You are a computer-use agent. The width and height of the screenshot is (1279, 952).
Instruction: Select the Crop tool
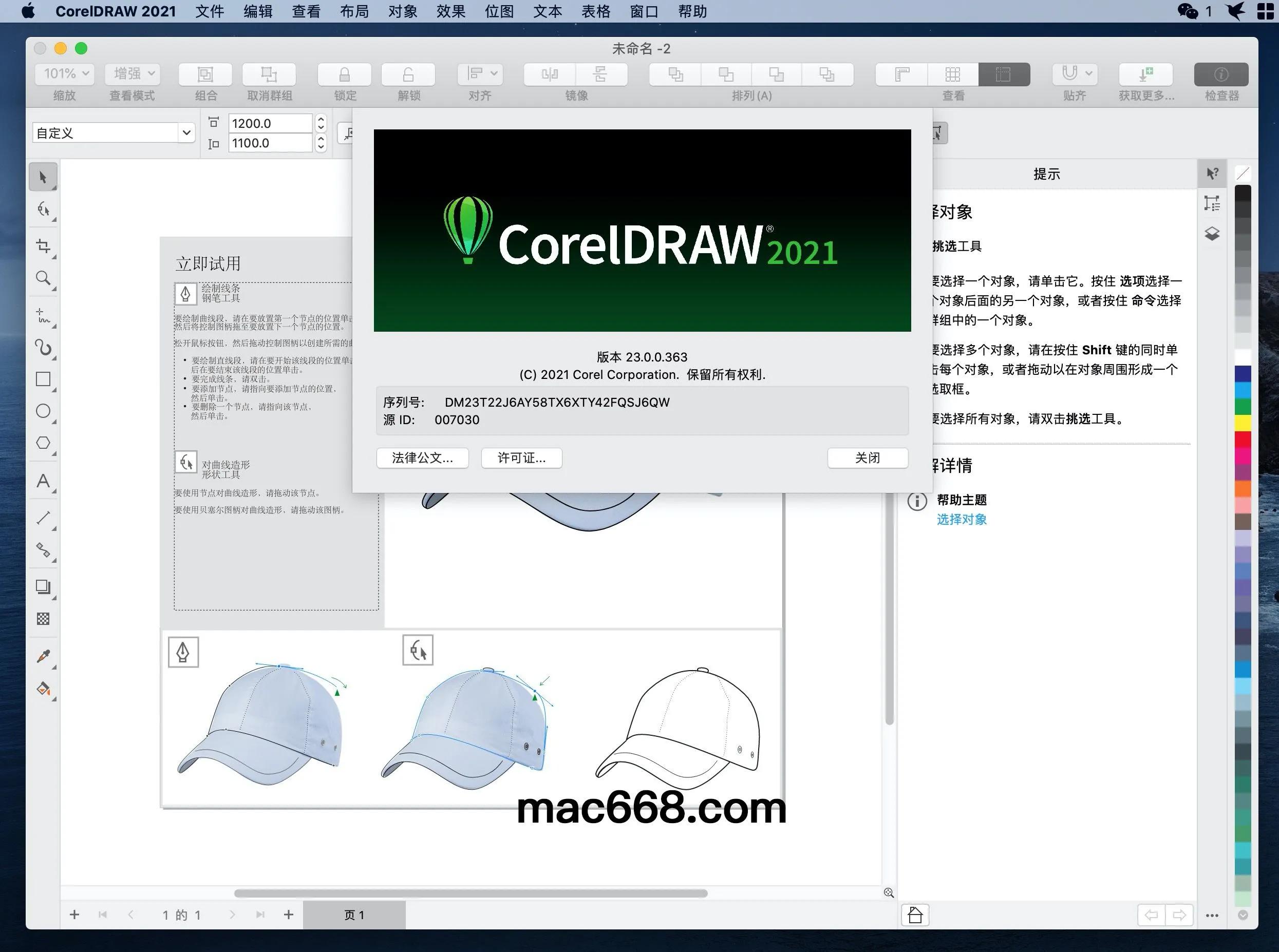click(43, 246)
